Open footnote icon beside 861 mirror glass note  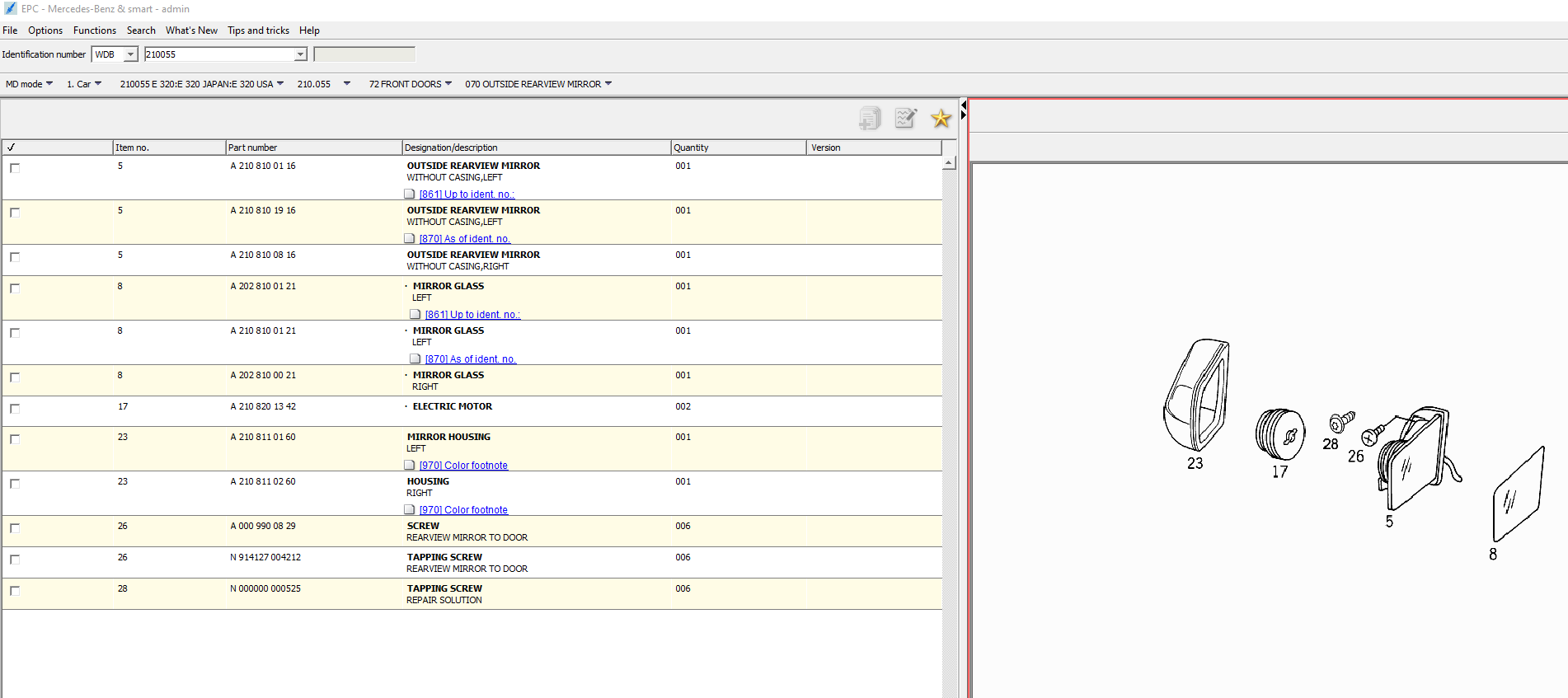tap(415, 314)
